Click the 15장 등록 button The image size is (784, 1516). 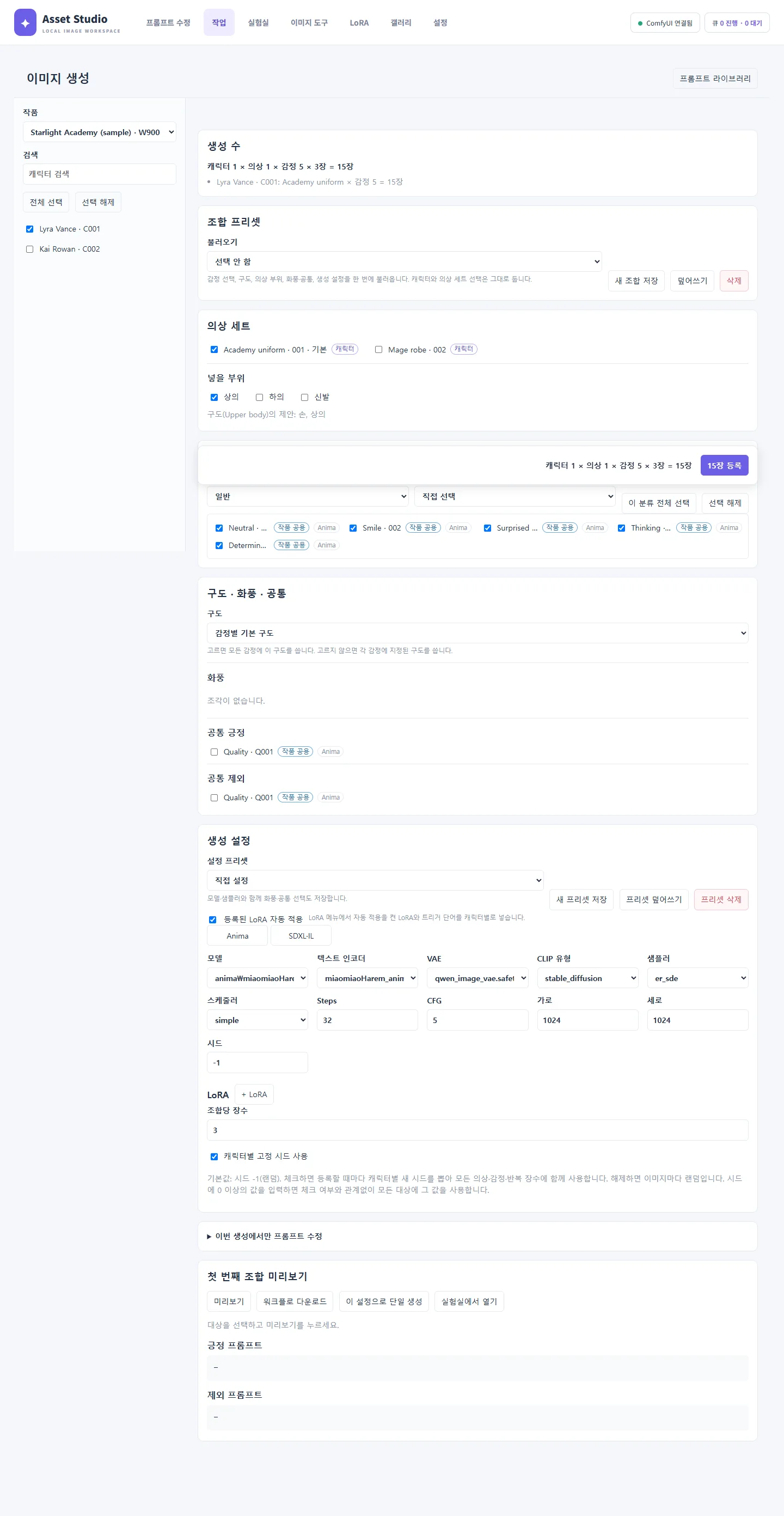(x=724, y=465)
